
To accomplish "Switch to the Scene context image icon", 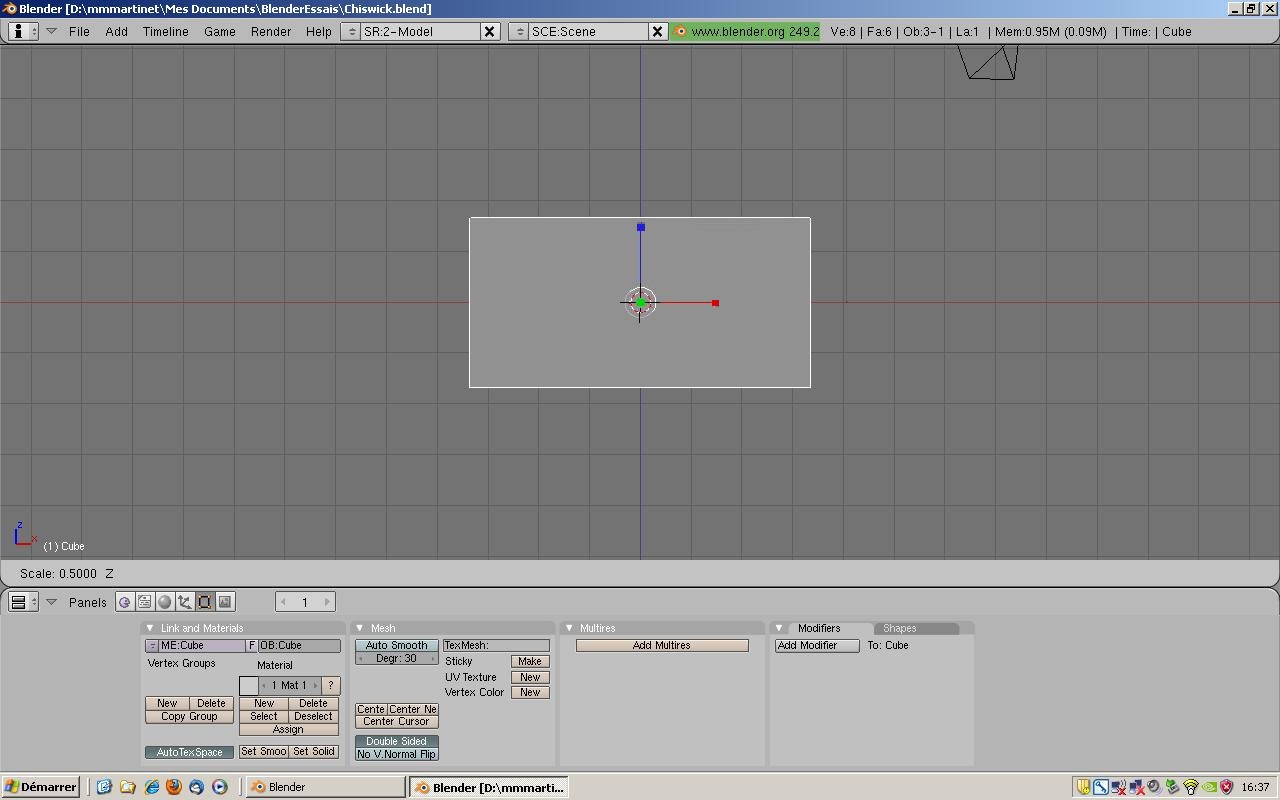I will (x=225, y=602).
